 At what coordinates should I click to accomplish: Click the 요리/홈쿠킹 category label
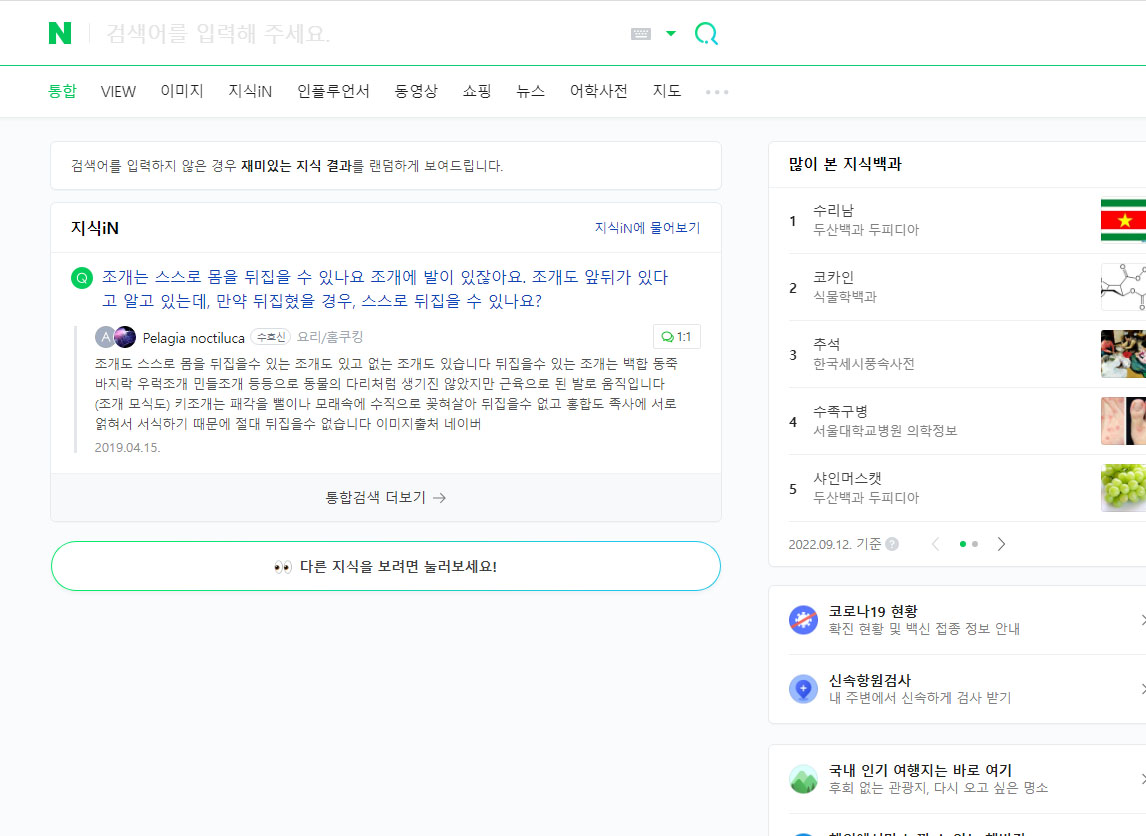(330, 337)
